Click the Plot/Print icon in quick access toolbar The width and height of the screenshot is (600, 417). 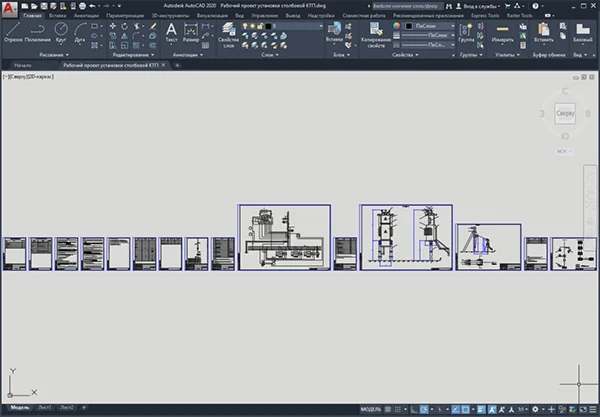pyautogui.click(x=82, y=6)
